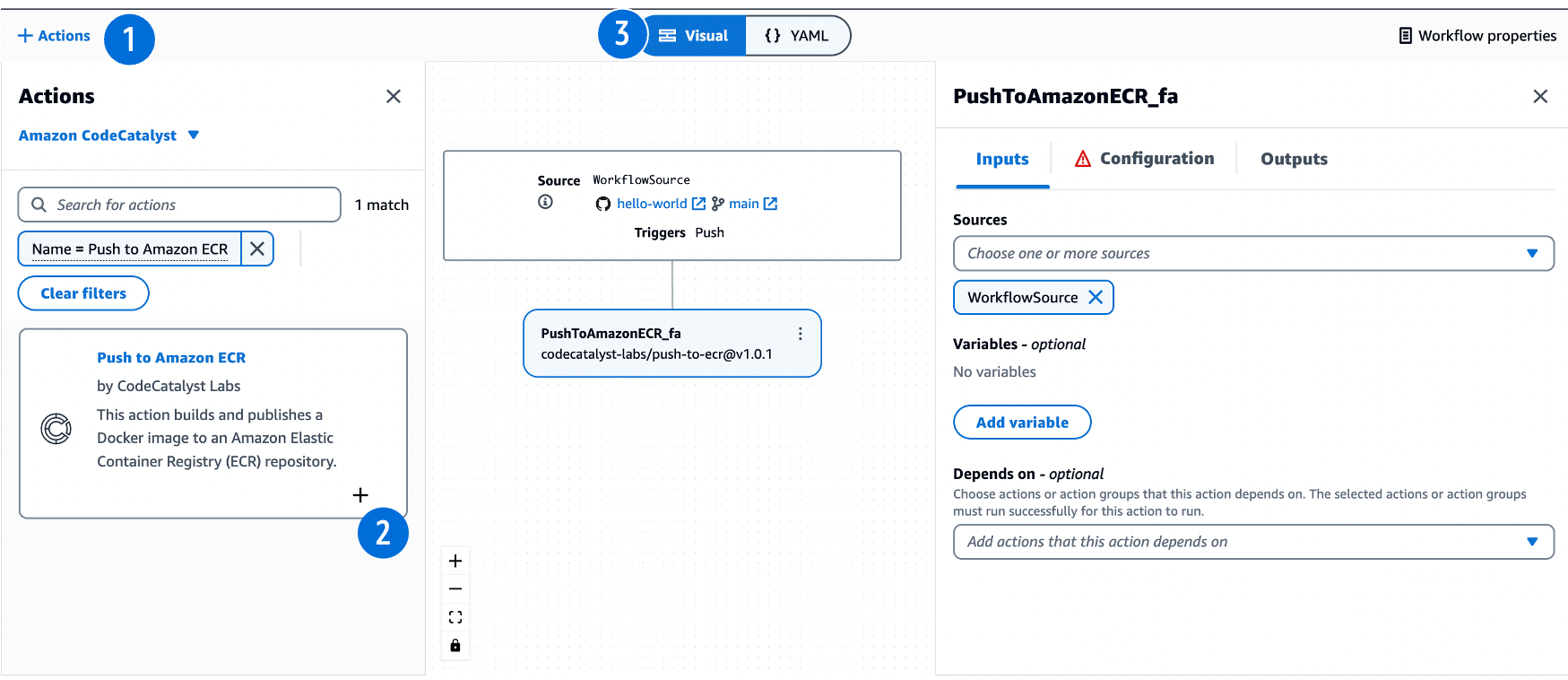Viewport: 1568px width, 680px height.
Task: Switch to the Configuration tab
Action: (x=1157, y=159)
